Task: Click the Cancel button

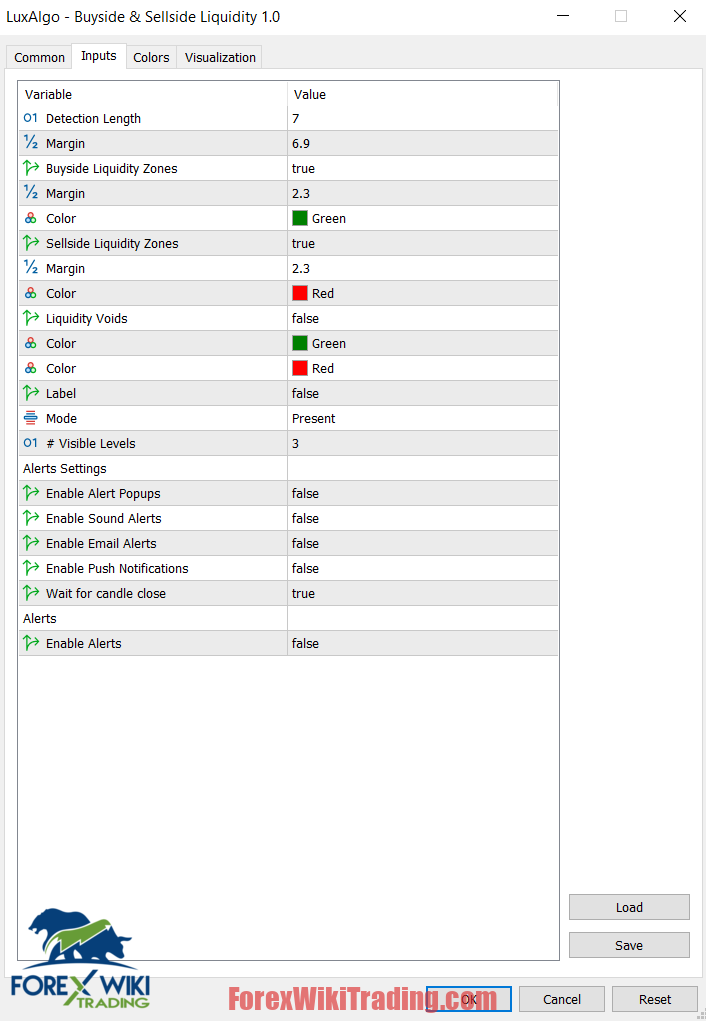Action: tap(562, 999)
